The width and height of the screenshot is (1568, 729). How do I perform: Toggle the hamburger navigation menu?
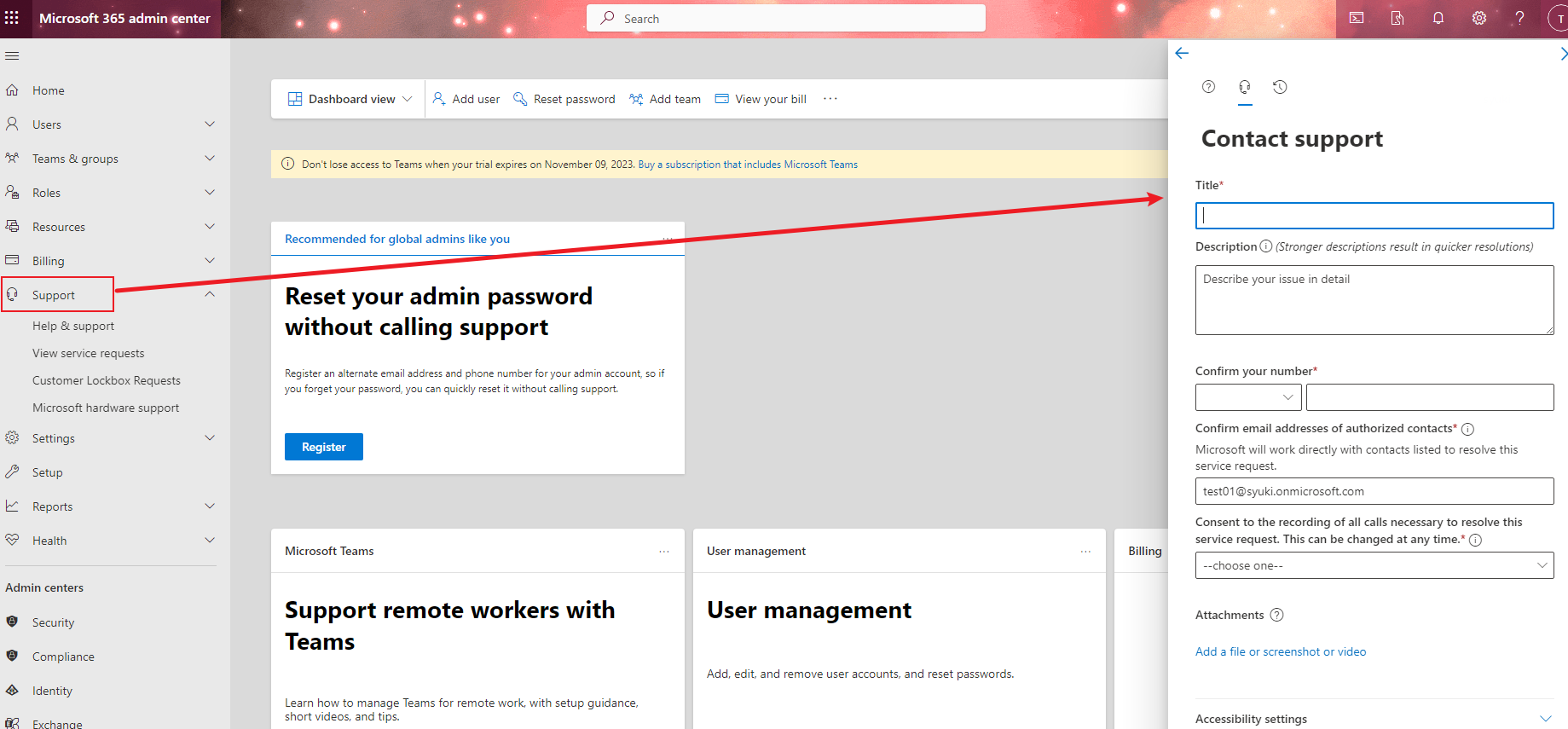pos(12,56)
